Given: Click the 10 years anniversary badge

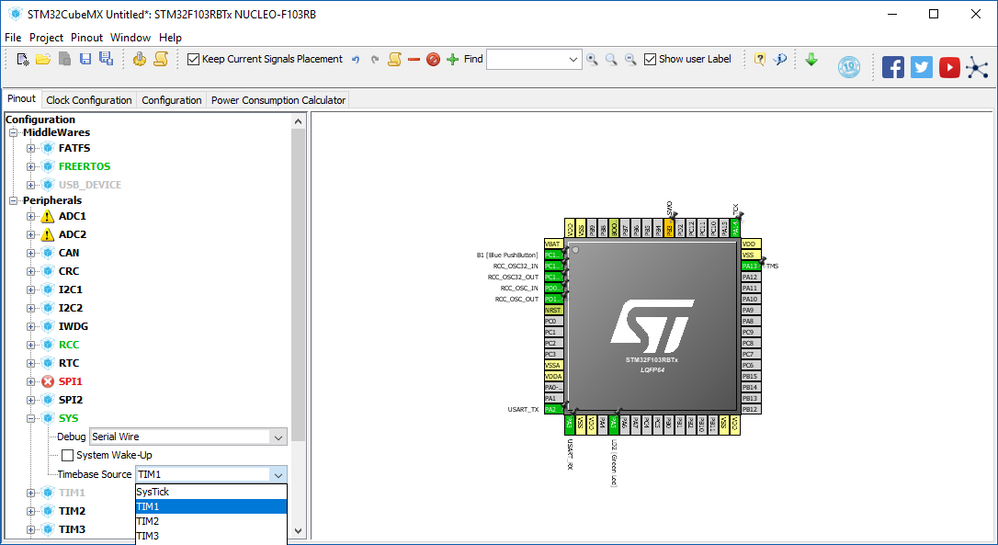Looking at the screenshot, I should click(x=849, y=67).
